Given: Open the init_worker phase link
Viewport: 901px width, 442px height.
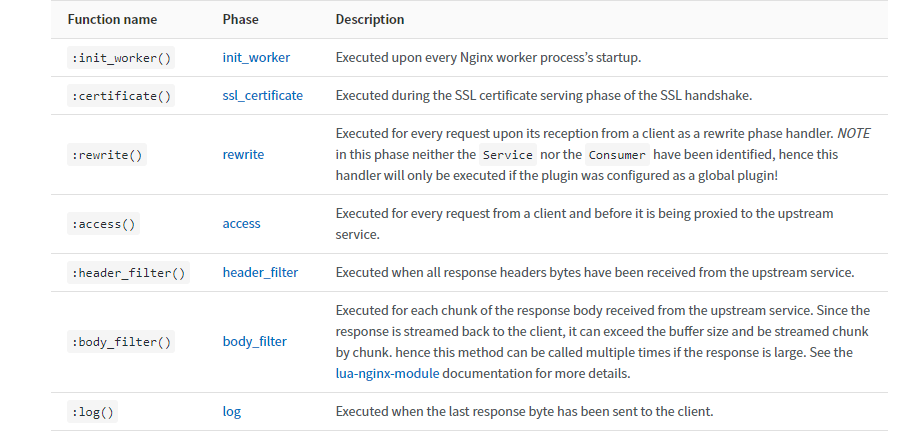Looking at the screenshot, I should [x=256, y=57].
